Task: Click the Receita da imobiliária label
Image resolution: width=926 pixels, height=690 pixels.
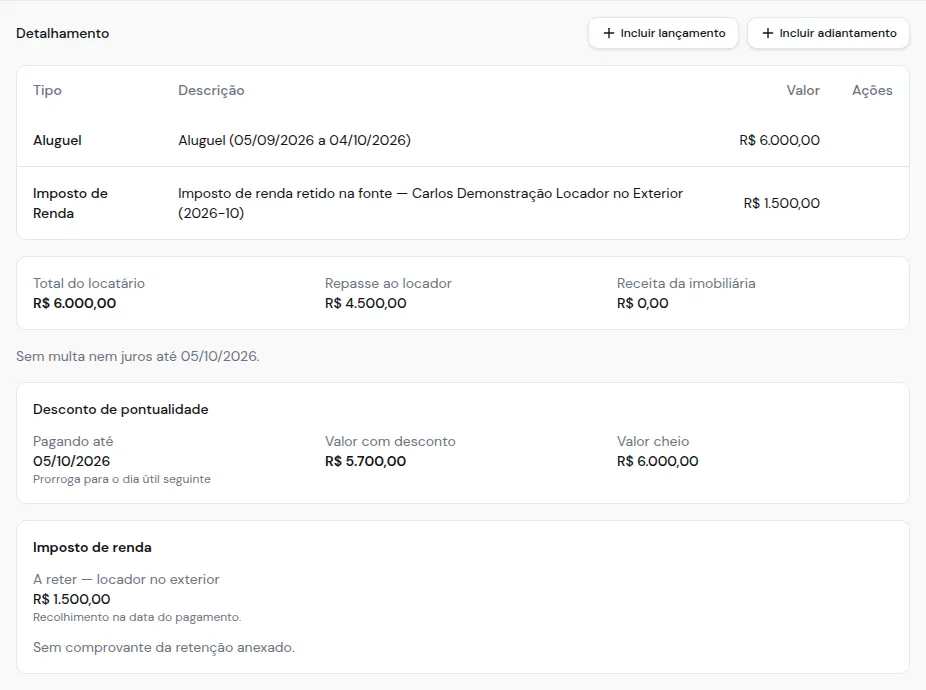Action: click(686, 283)
